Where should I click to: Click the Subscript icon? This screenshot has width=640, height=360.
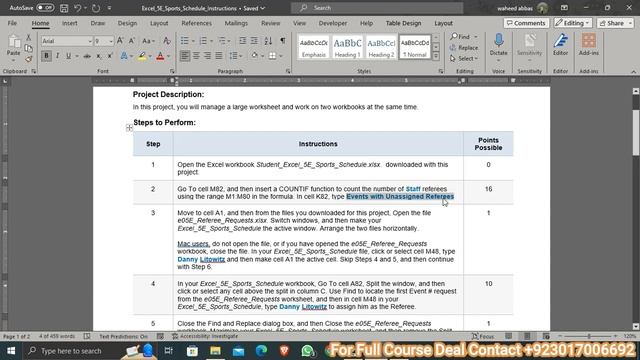pyautogui.click(x=99, y=56)
